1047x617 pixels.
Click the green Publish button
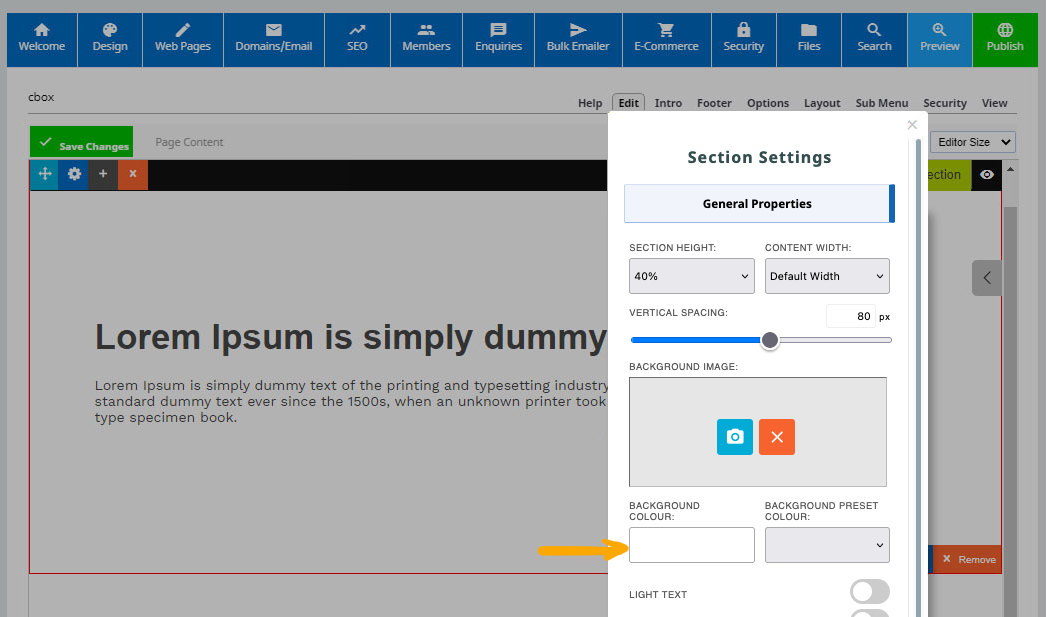pyautogui.click(x=1005, y=39)
